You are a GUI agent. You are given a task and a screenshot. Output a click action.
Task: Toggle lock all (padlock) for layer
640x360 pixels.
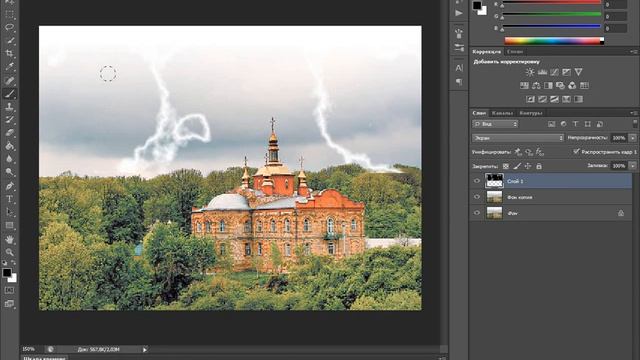[539, 166]
